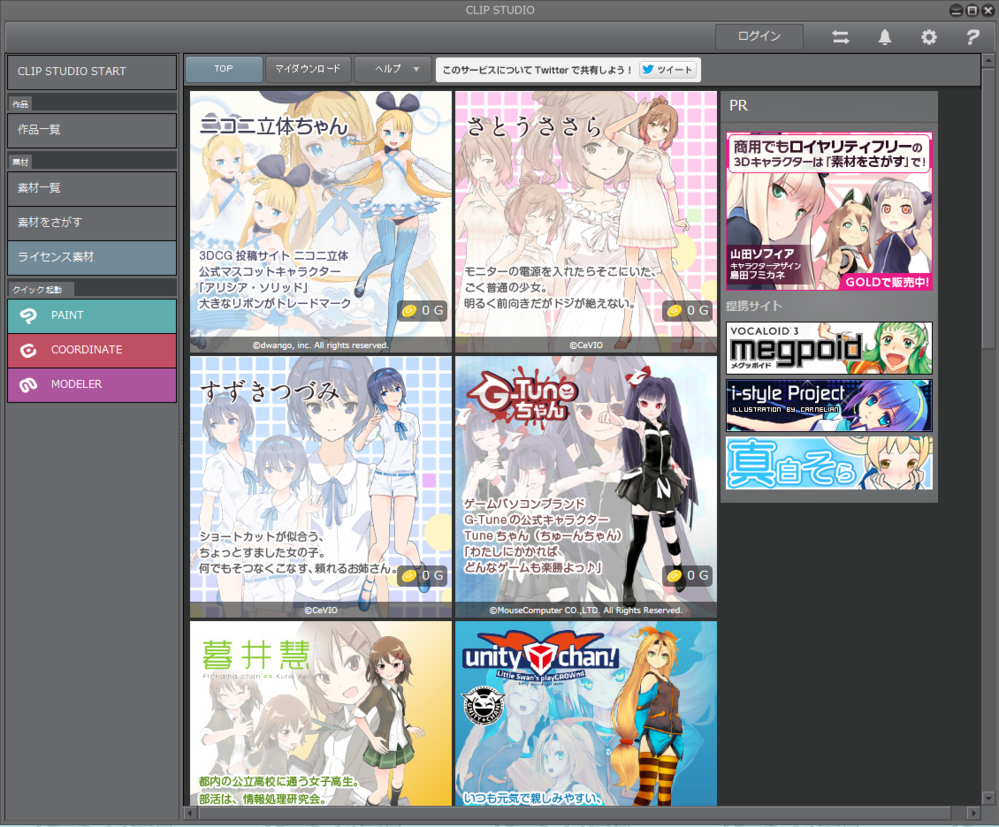Open the i-style Project banner
Screen dimensions: 999x827
pos(829,406)
